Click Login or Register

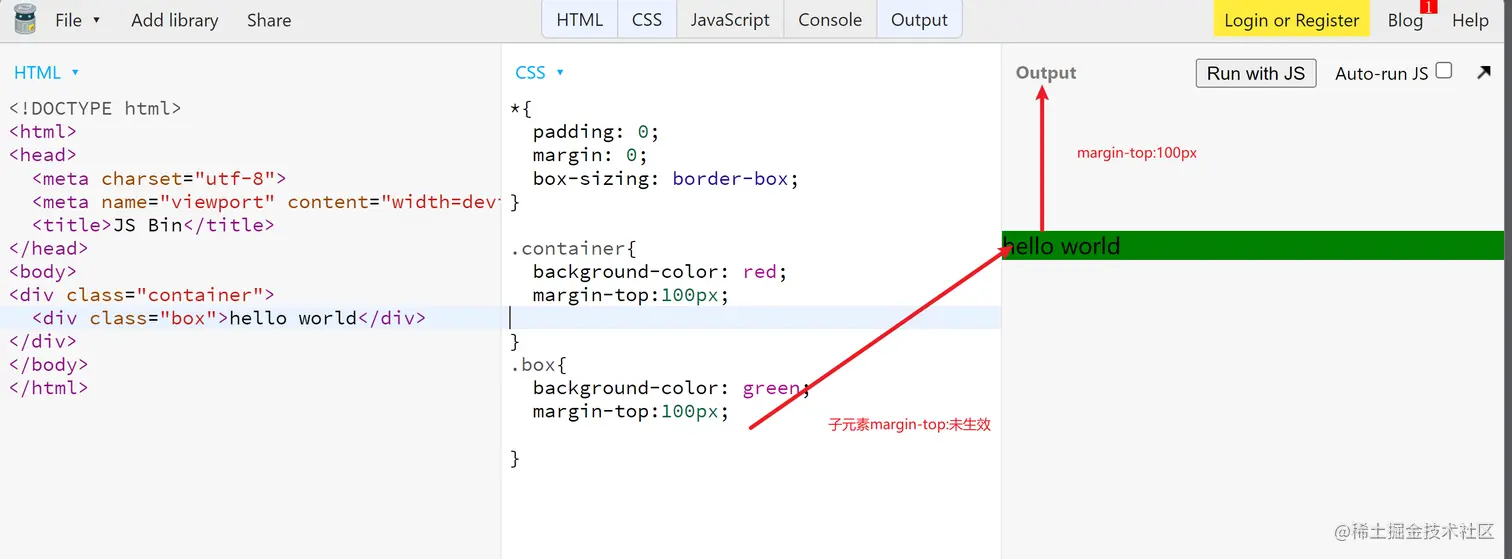coord(1291,20)
